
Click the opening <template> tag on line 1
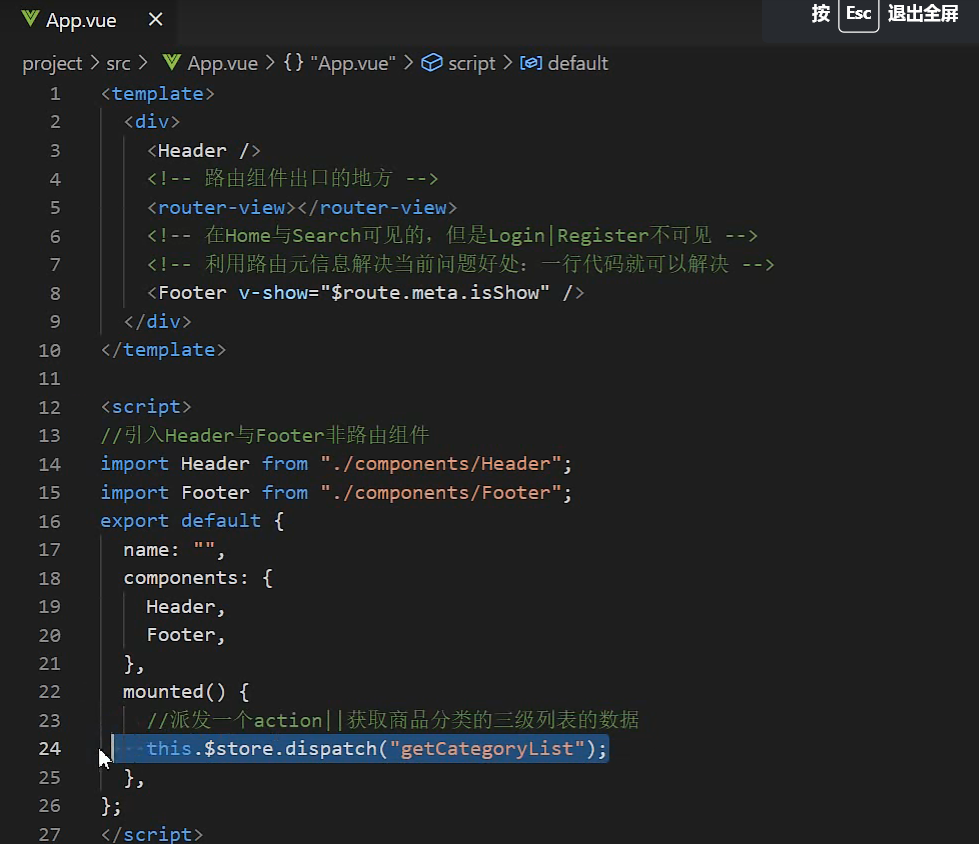pyautogui.click(x=157, y=94)
